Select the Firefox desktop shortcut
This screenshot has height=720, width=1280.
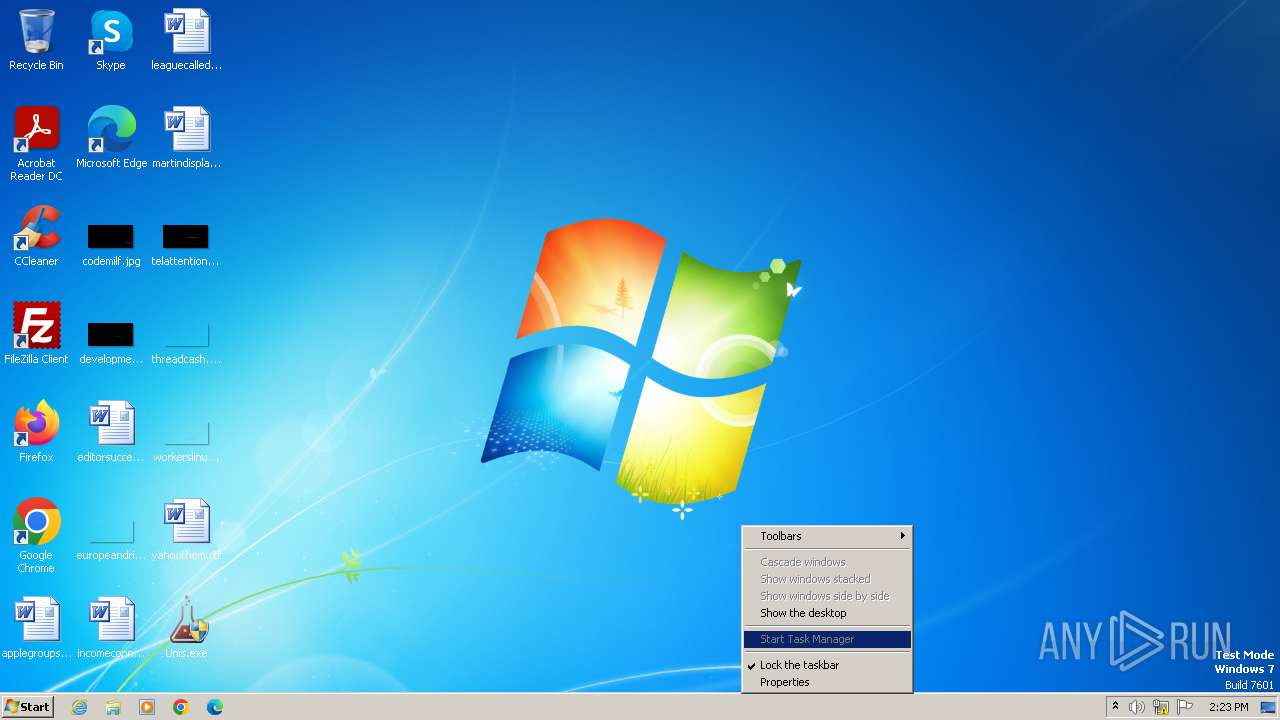pos(36,432)
